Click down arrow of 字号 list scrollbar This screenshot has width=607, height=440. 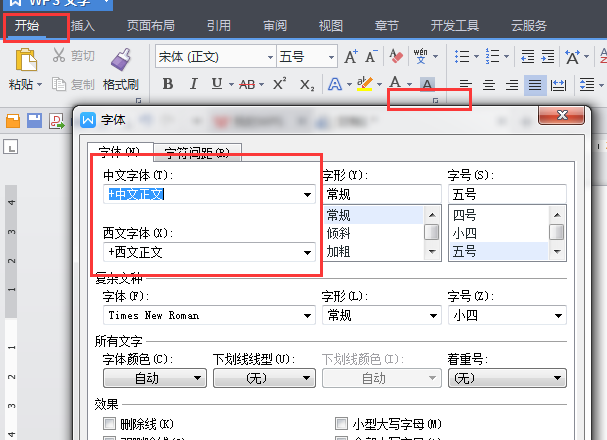click(x=557, y=252)
